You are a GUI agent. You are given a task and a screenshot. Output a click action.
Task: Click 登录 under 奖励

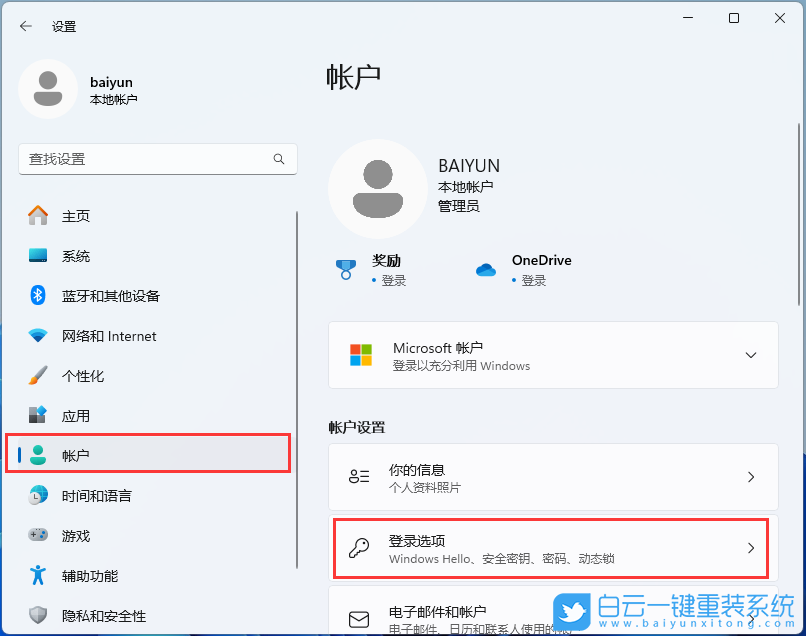[391, 280]
